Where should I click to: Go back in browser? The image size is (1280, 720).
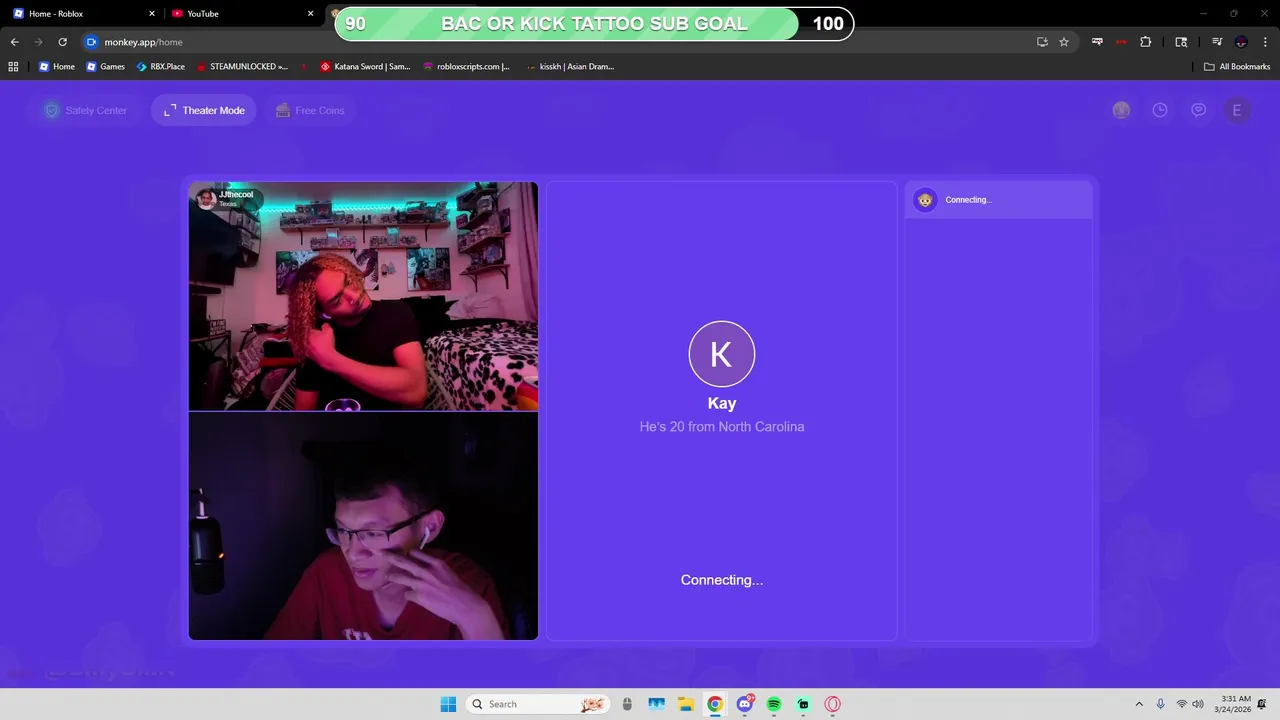tap(14, 42)
